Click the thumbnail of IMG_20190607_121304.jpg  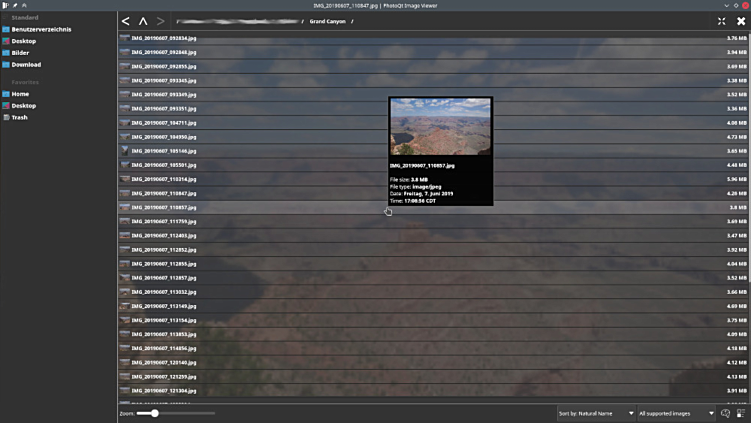point(125,391)
